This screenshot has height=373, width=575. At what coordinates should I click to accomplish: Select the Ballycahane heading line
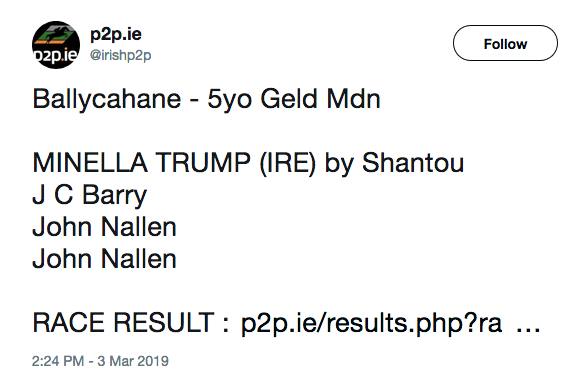206,99
